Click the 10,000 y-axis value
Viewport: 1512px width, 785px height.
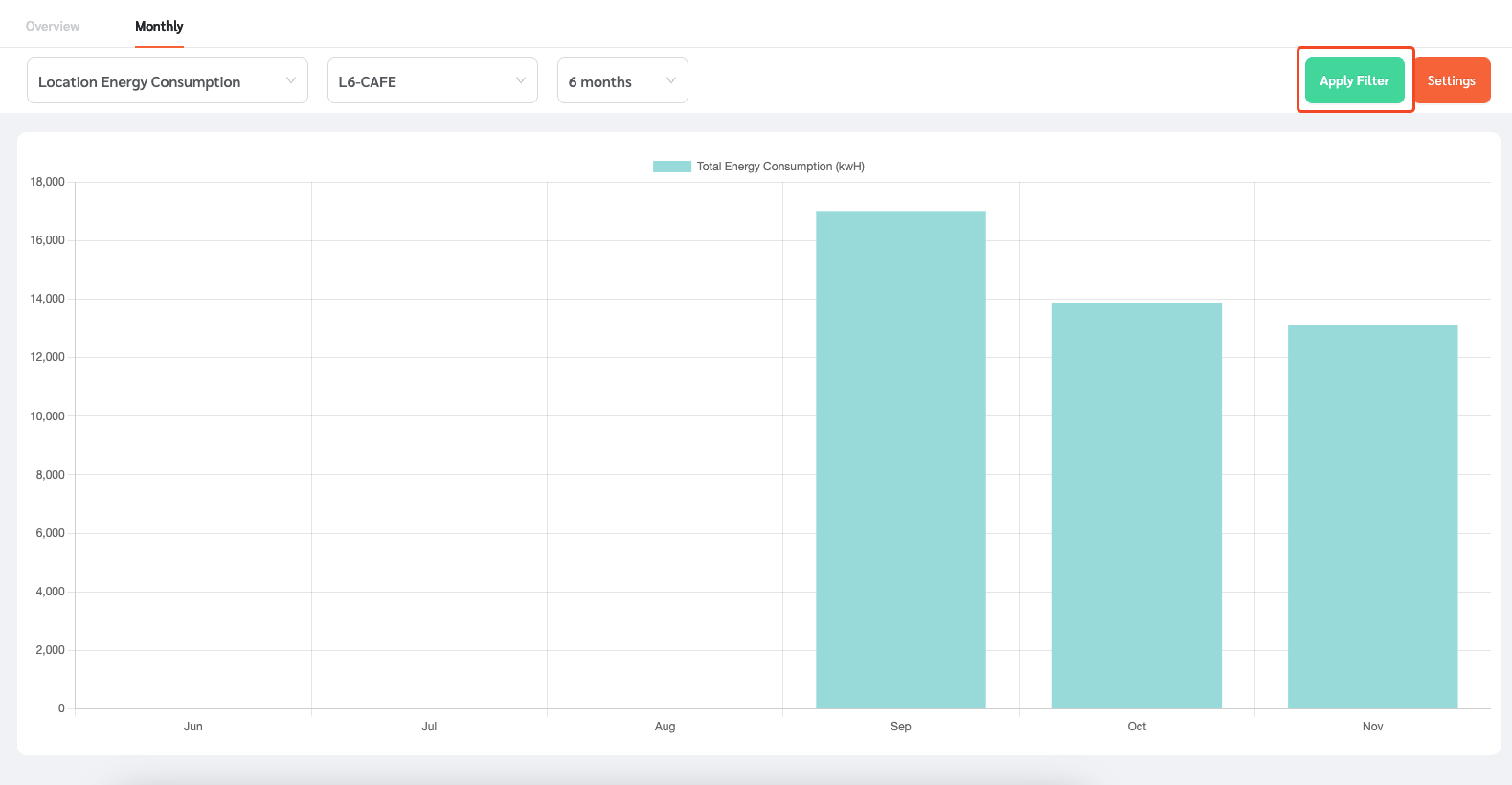click(x=48, y=416)
